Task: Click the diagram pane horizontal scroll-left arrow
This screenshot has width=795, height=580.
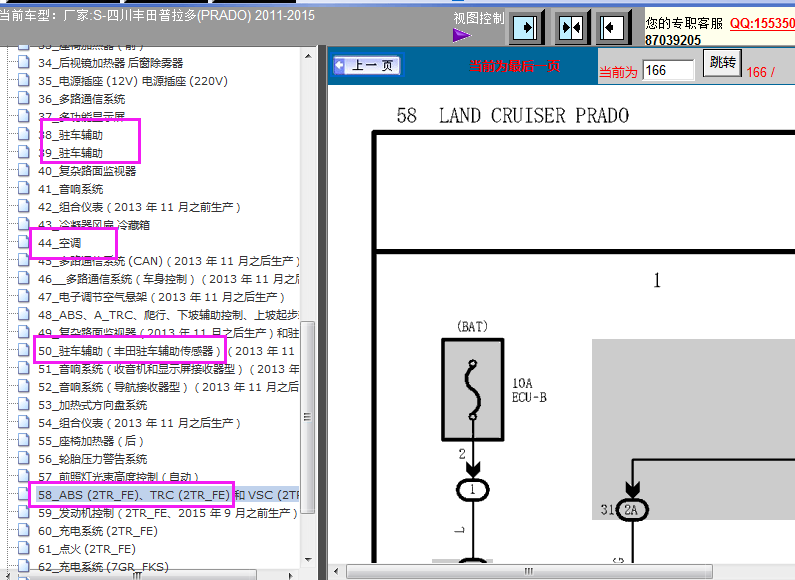Action: [336, 571]
